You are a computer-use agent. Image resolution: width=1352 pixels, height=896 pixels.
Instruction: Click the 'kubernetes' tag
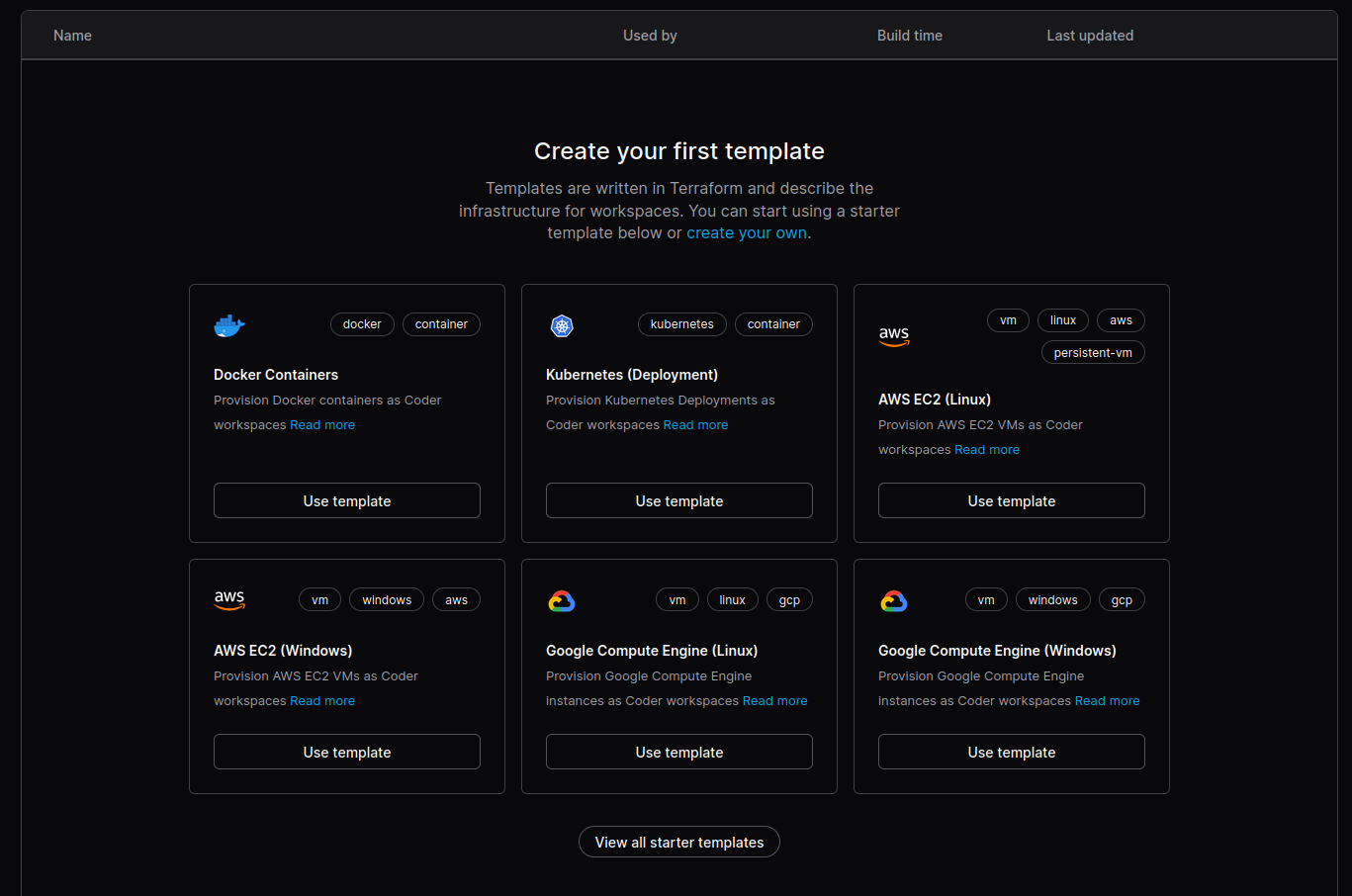682,324
